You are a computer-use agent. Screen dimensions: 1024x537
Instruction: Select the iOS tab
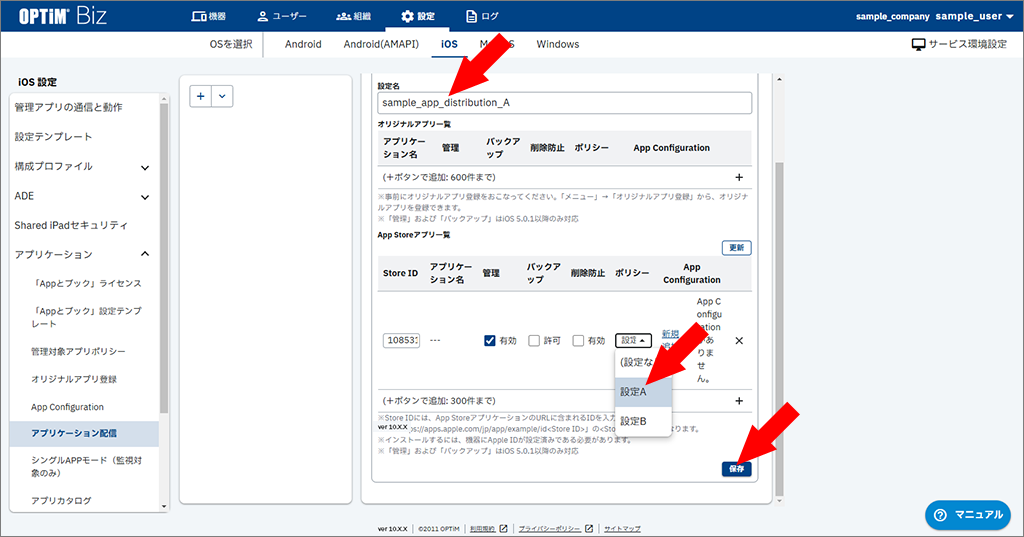pyautogui.click(x=449, y=44)
